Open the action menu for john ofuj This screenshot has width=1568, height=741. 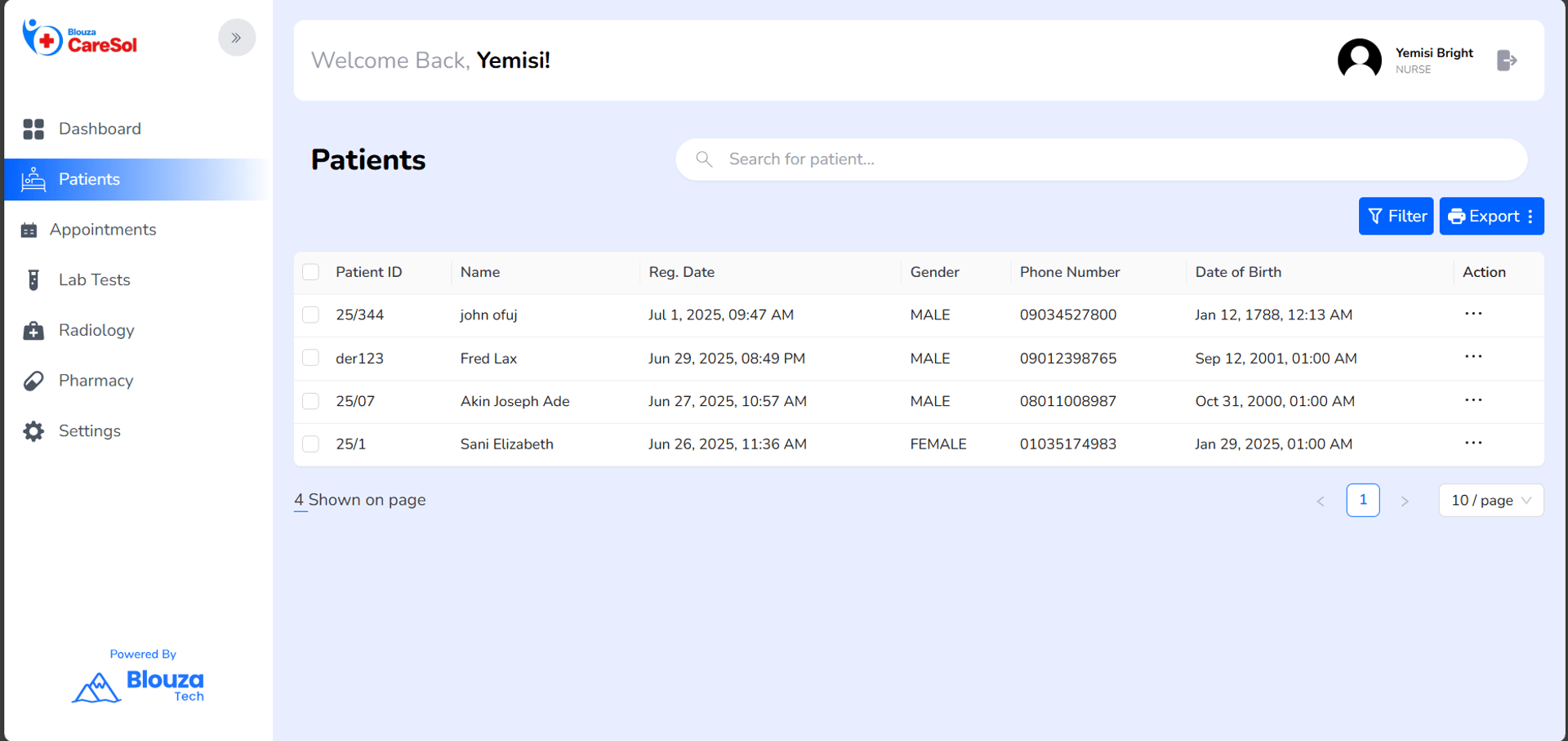point(1472,315)
